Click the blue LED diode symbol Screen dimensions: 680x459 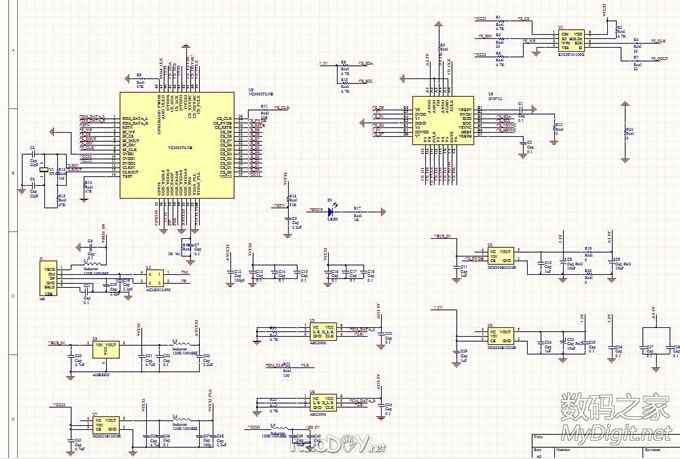coord(332,212)
